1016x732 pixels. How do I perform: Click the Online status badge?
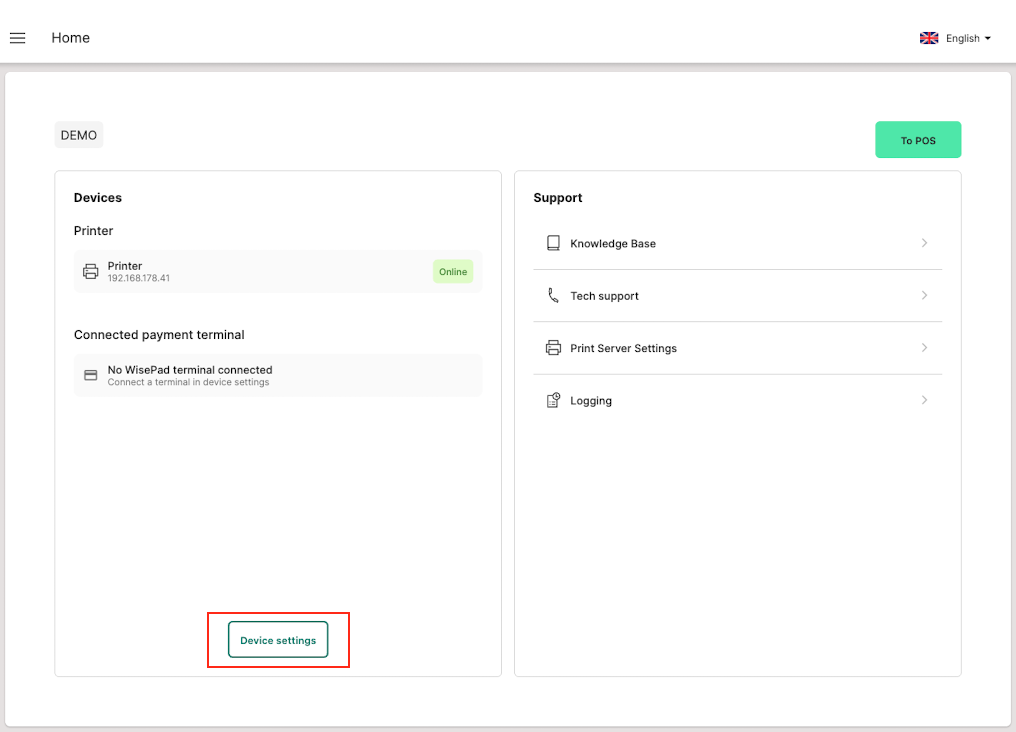453,272
